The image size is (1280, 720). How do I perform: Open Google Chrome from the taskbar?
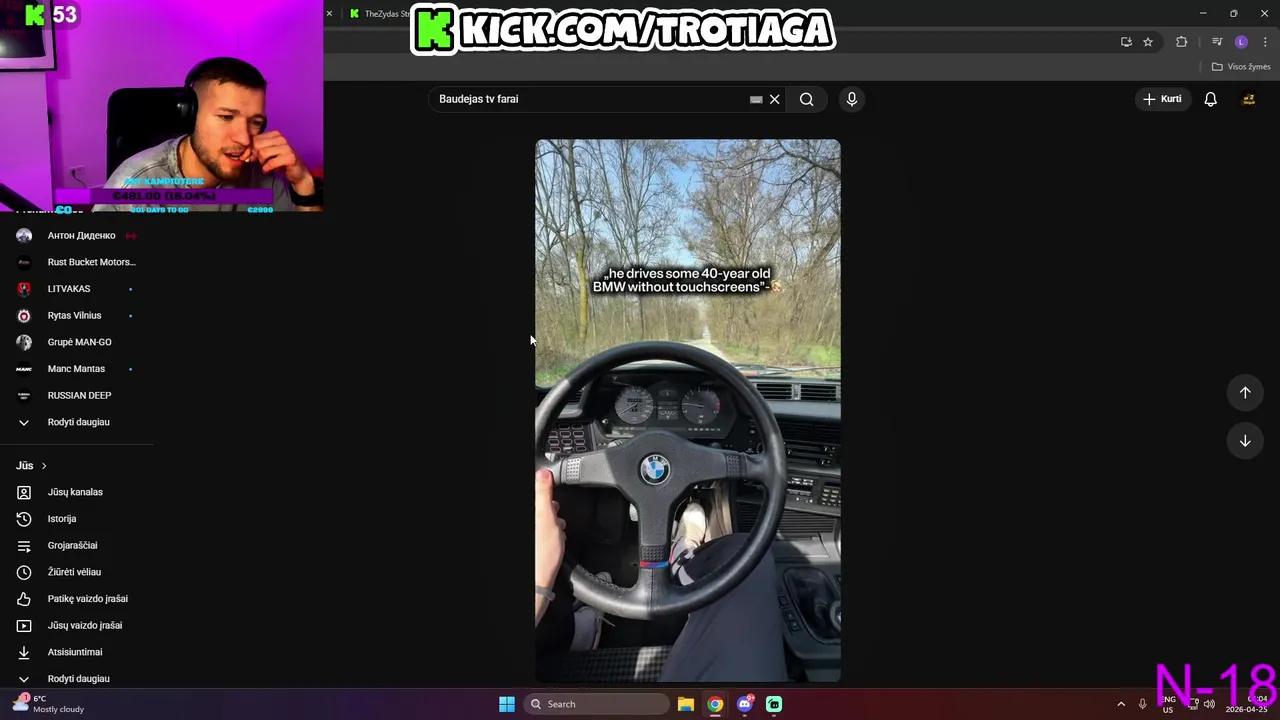[x=715, y=704]
